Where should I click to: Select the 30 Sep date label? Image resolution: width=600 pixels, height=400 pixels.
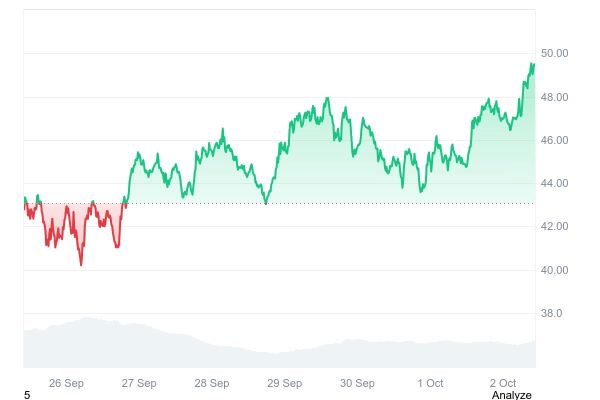pyautogui.click(x=358, y=382)
